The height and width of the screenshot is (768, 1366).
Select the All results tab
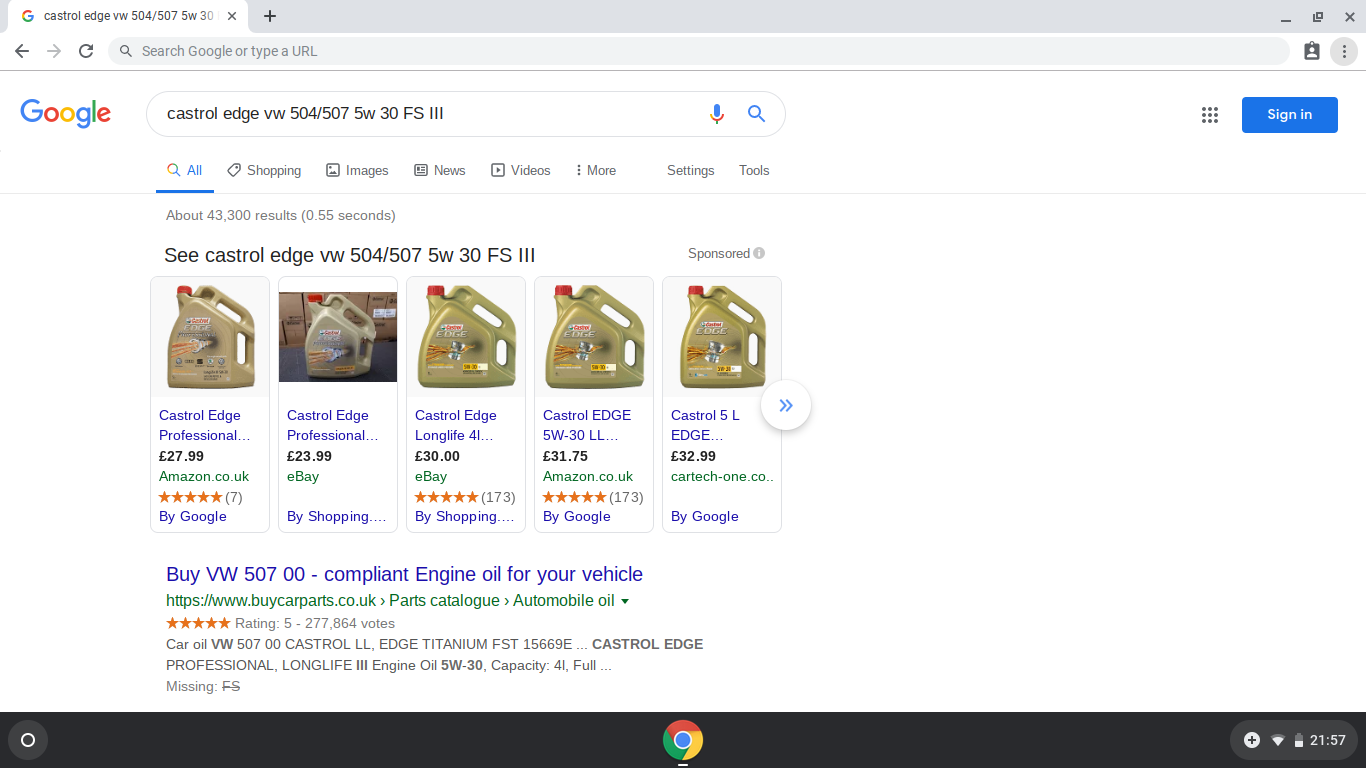click(x=185, y=170)
